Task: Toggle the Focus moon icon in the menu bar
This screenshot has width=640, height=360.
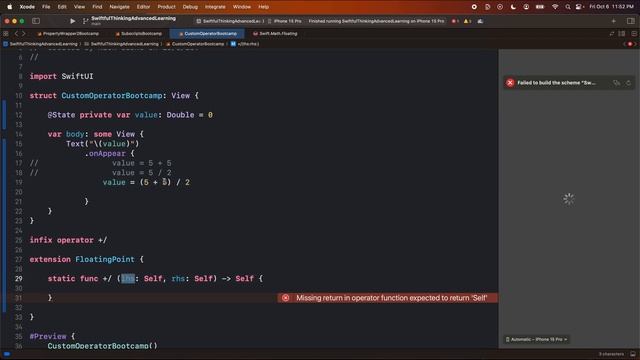Action: [513, 7]
